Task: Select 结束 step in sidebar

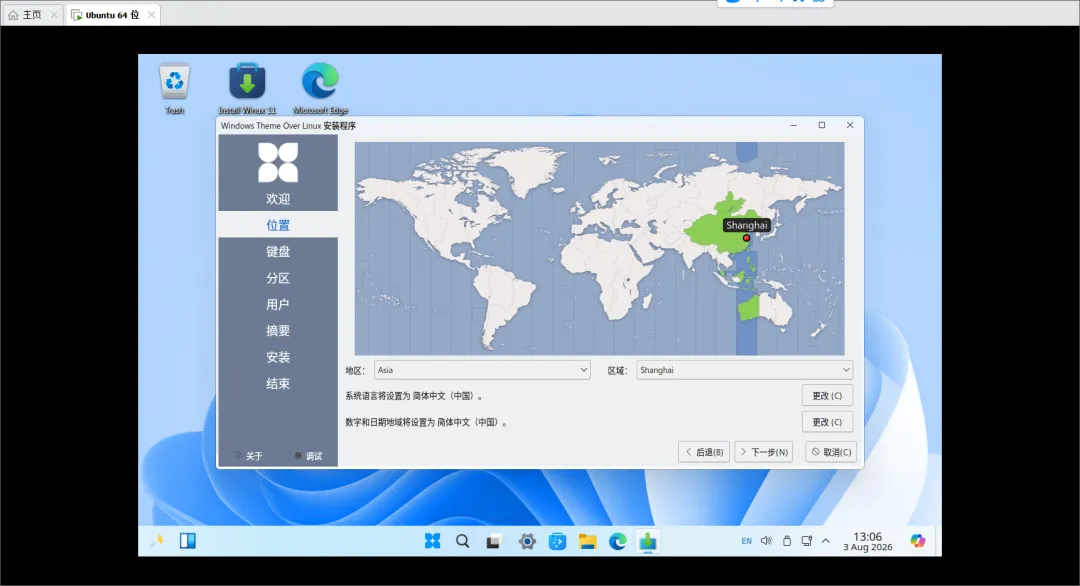Action: tap(278, 384)
